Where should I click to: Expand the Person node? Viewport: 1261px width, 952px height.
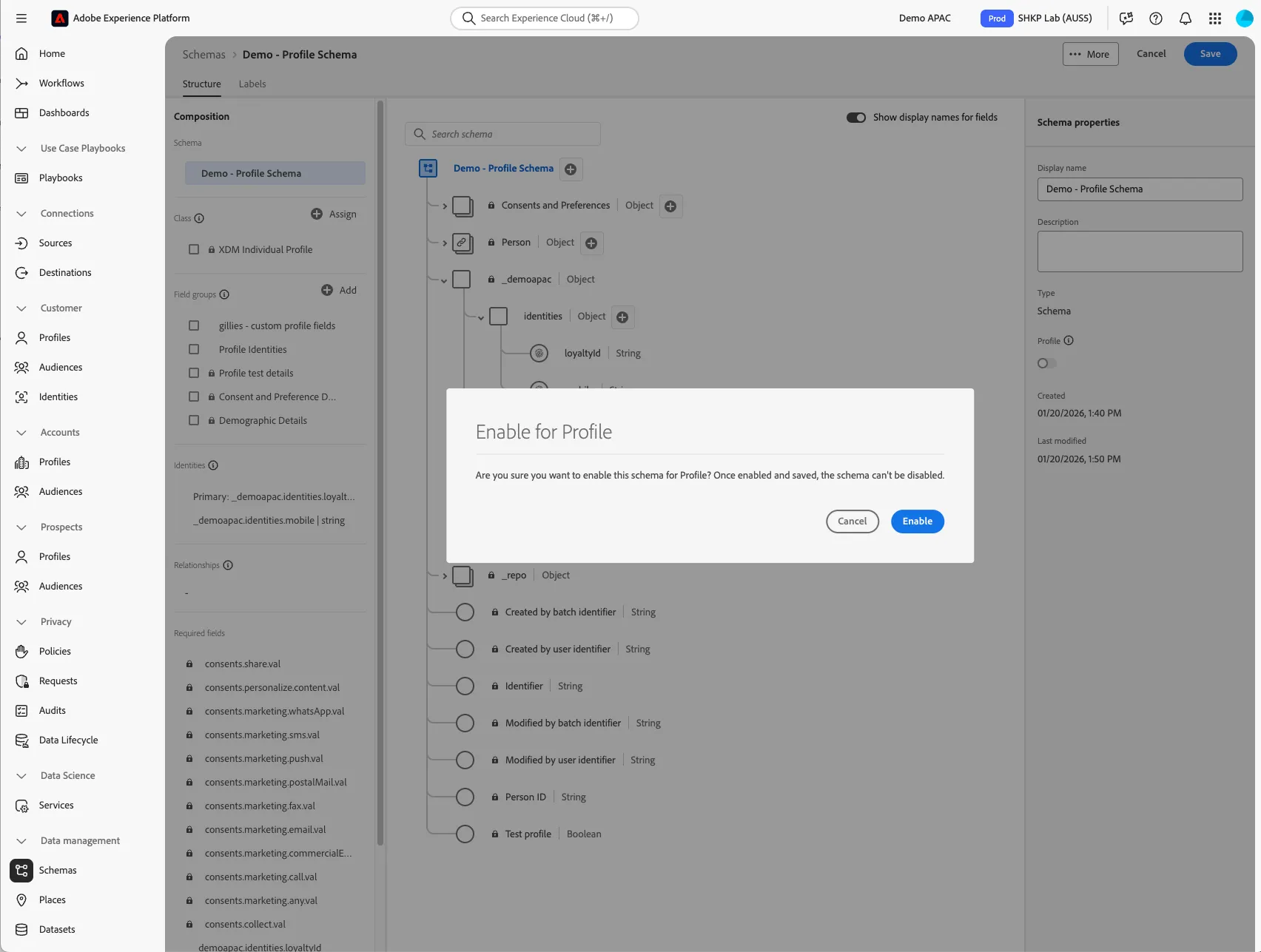[445, 243]
